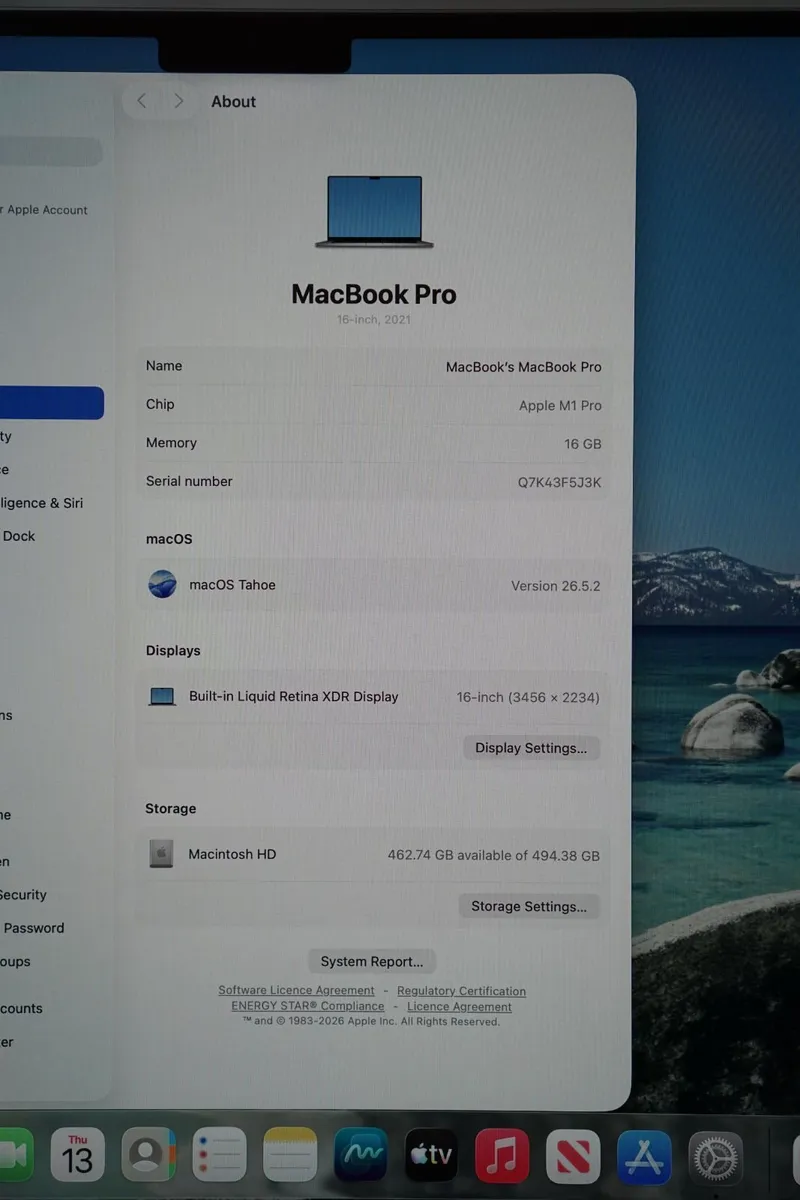The width and height of the screenshot is (800, 1200).
Task: Select the Siri item in the sidebar
Action: pos(41,503)
